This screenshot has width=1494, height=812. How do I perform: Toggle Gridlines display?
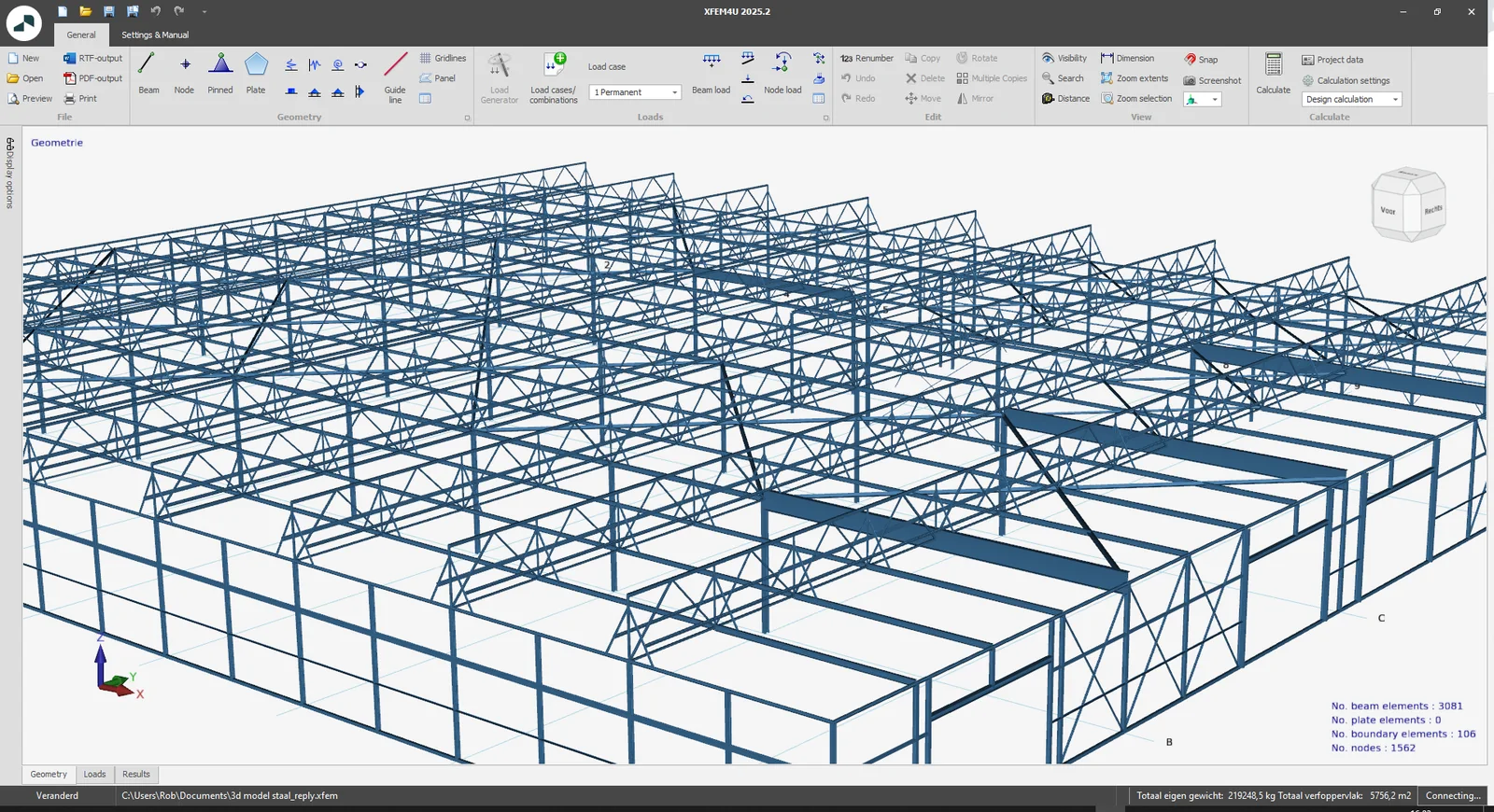(x=443, y=58)
